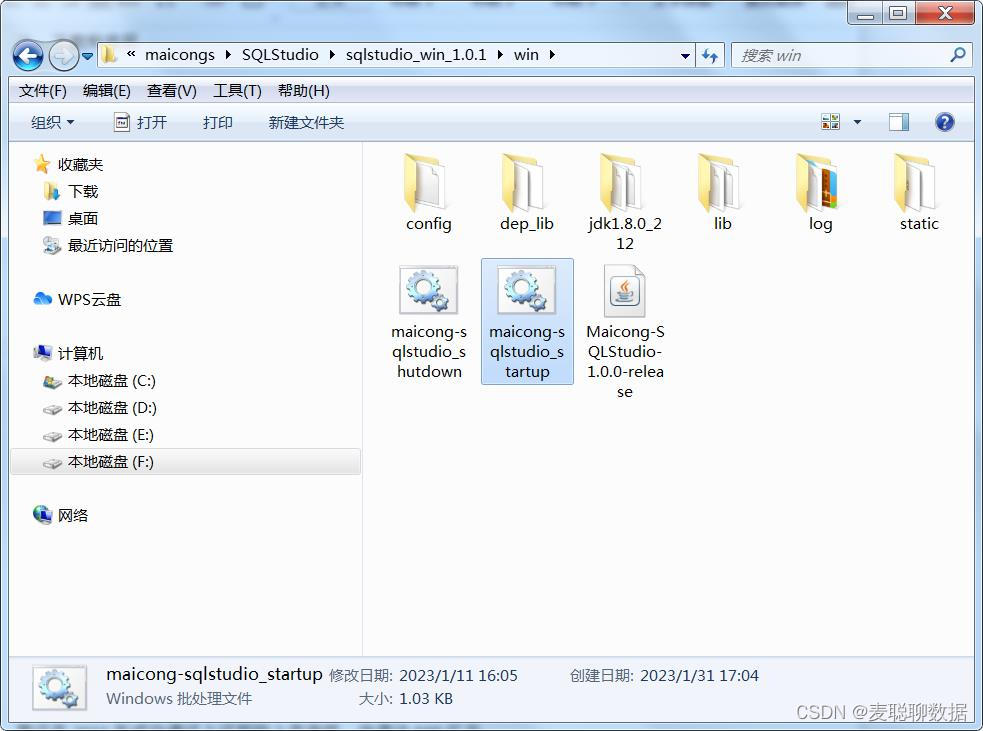The height and width of the screenshot is (731, 983).
Task: Open the jdk1.8.0_212 folder
Action: click(624, 202)
